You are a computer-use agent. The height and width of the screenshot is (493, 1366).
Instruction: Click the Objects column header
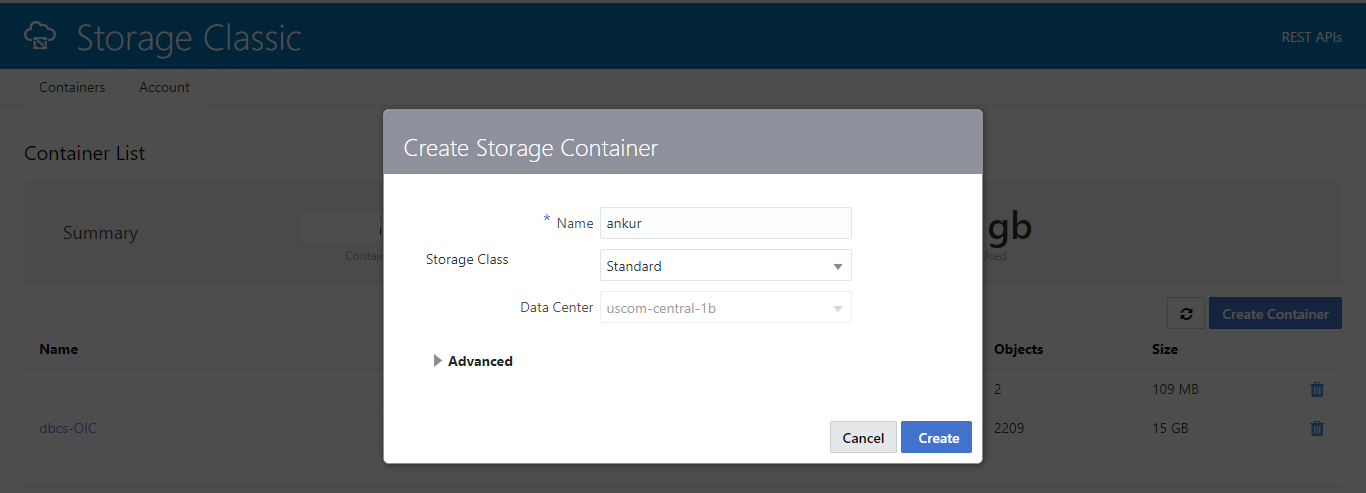[x=1018, y=349]
